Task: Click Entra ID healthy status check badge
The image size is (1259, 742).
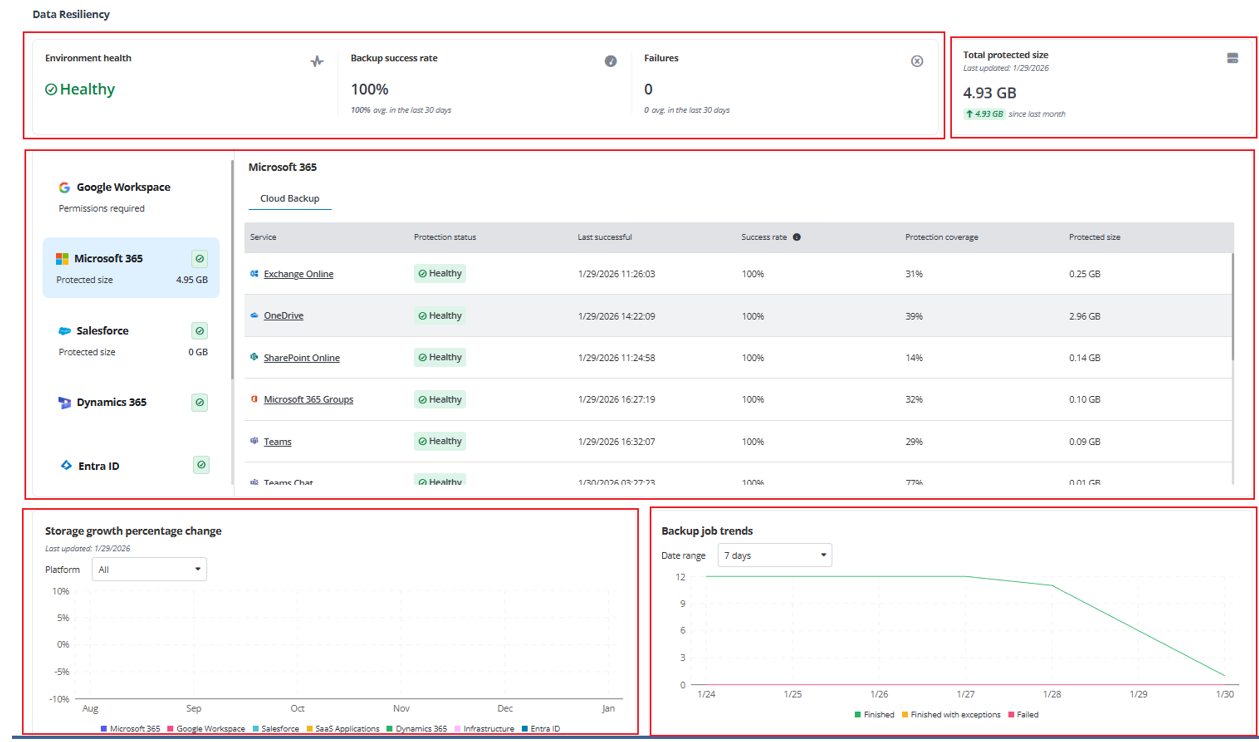Action: coord(201,465)
